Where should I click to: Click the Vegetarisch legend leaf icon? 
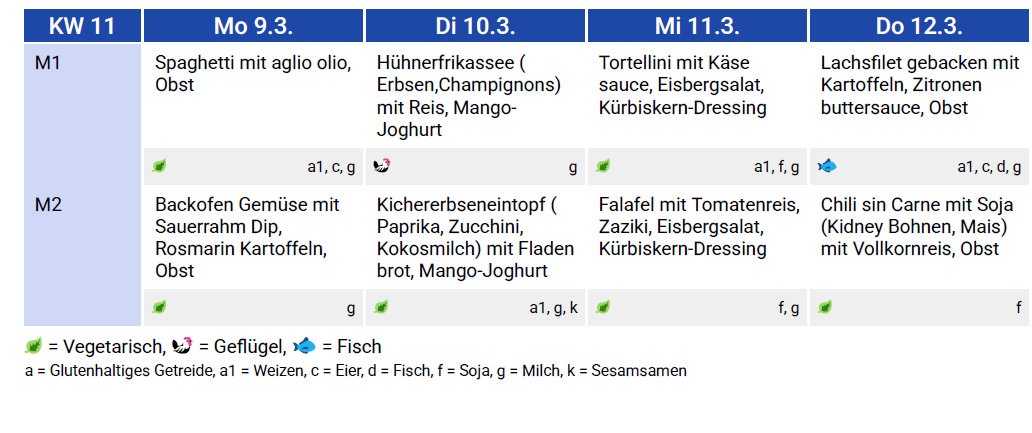(34, 347)
